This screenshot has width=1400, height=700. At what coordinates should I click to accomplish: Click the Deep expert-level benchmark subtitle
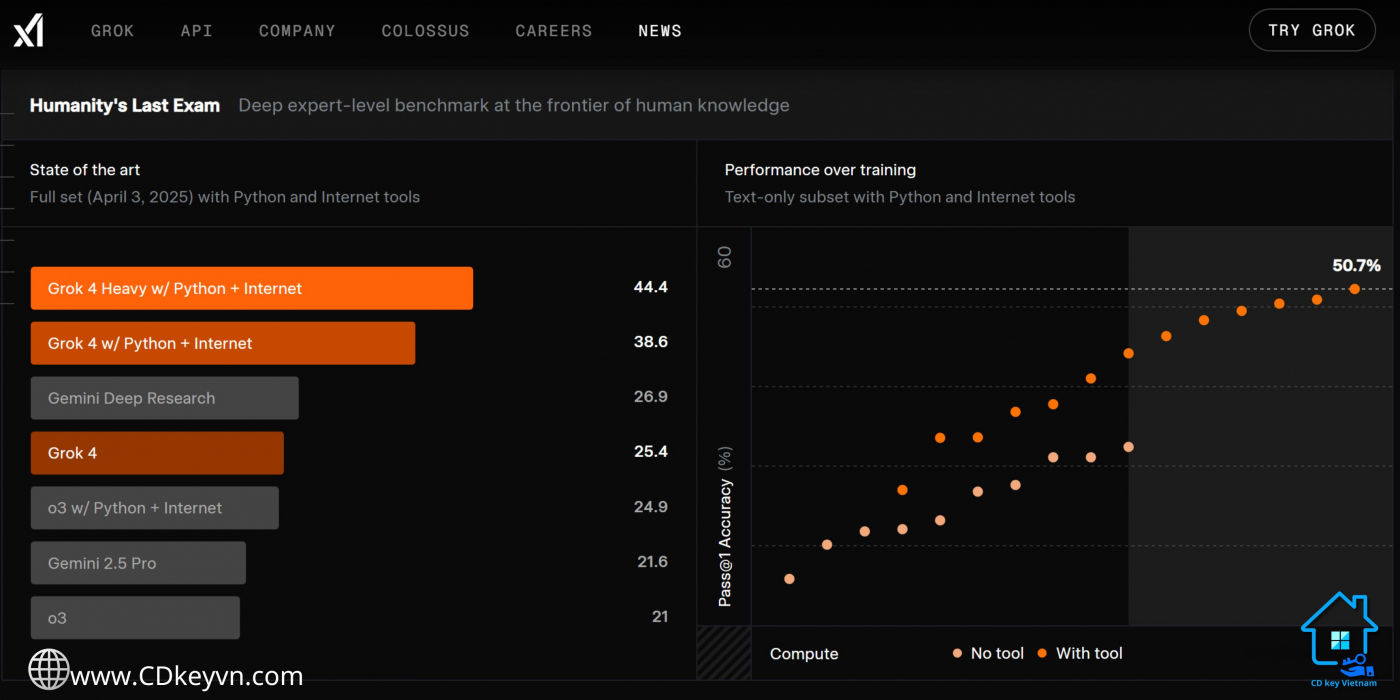click(x=514, y=105)
